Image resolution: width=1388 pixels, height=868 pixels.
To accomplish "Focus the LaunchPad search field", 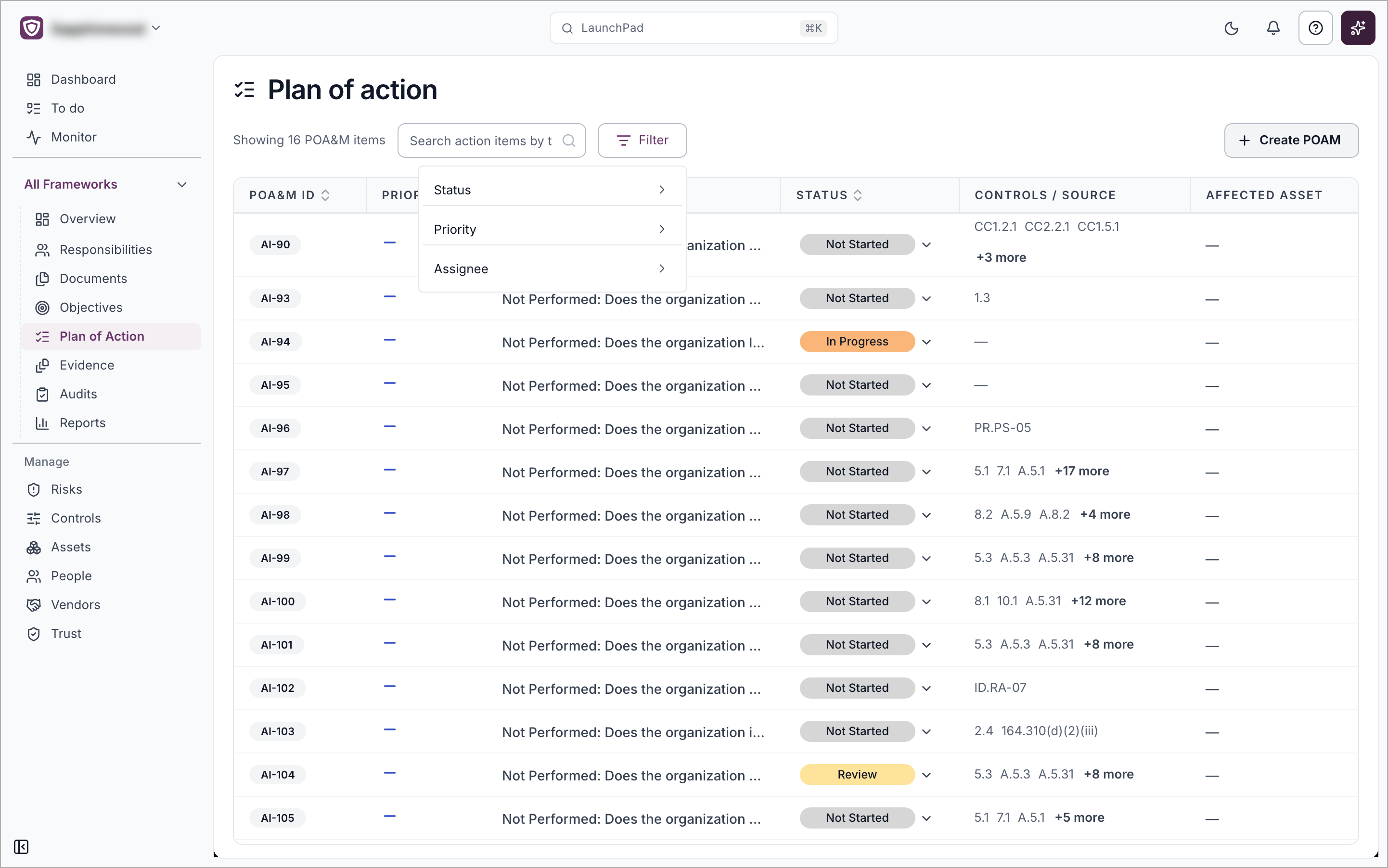I will [x=693, y=27].
